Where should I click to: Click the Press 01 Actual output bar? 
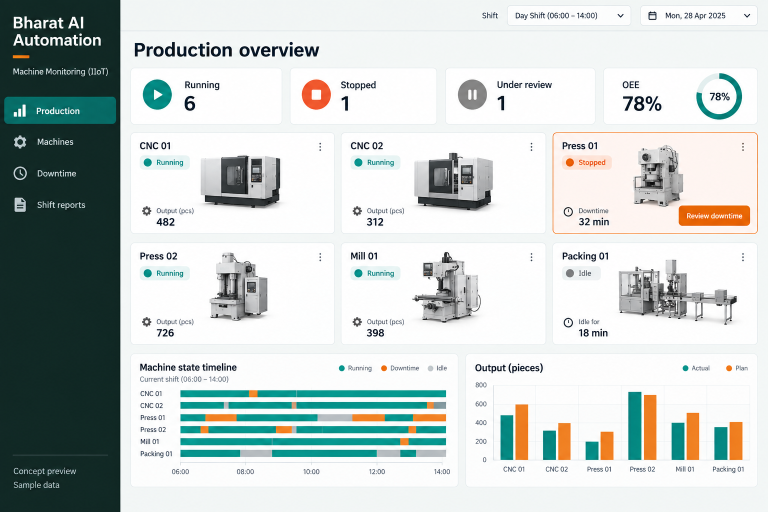pyautogui.click(x=592, y=451)
